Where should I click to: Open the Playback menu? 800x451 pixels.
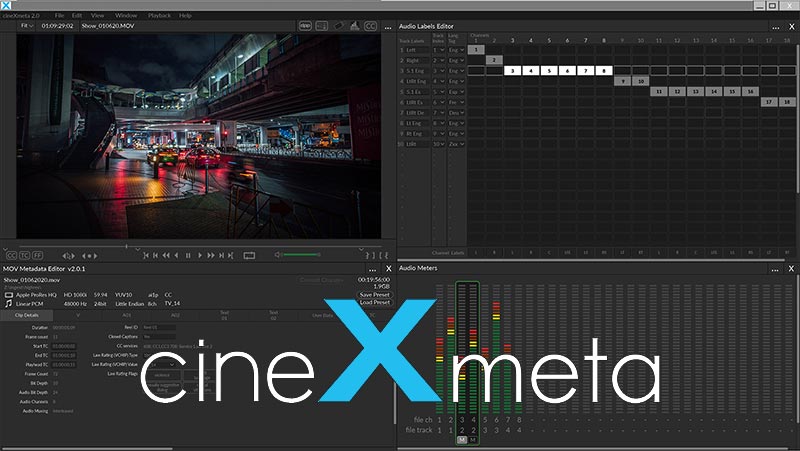click(x=159, y=15)
